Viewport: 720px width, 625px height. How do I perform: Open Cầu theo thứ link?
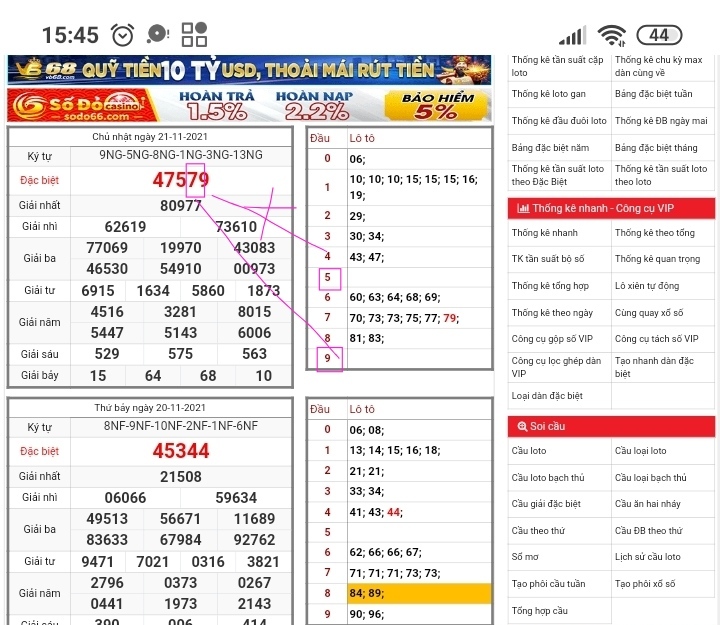pyautogui.click(x=538, y=530)
